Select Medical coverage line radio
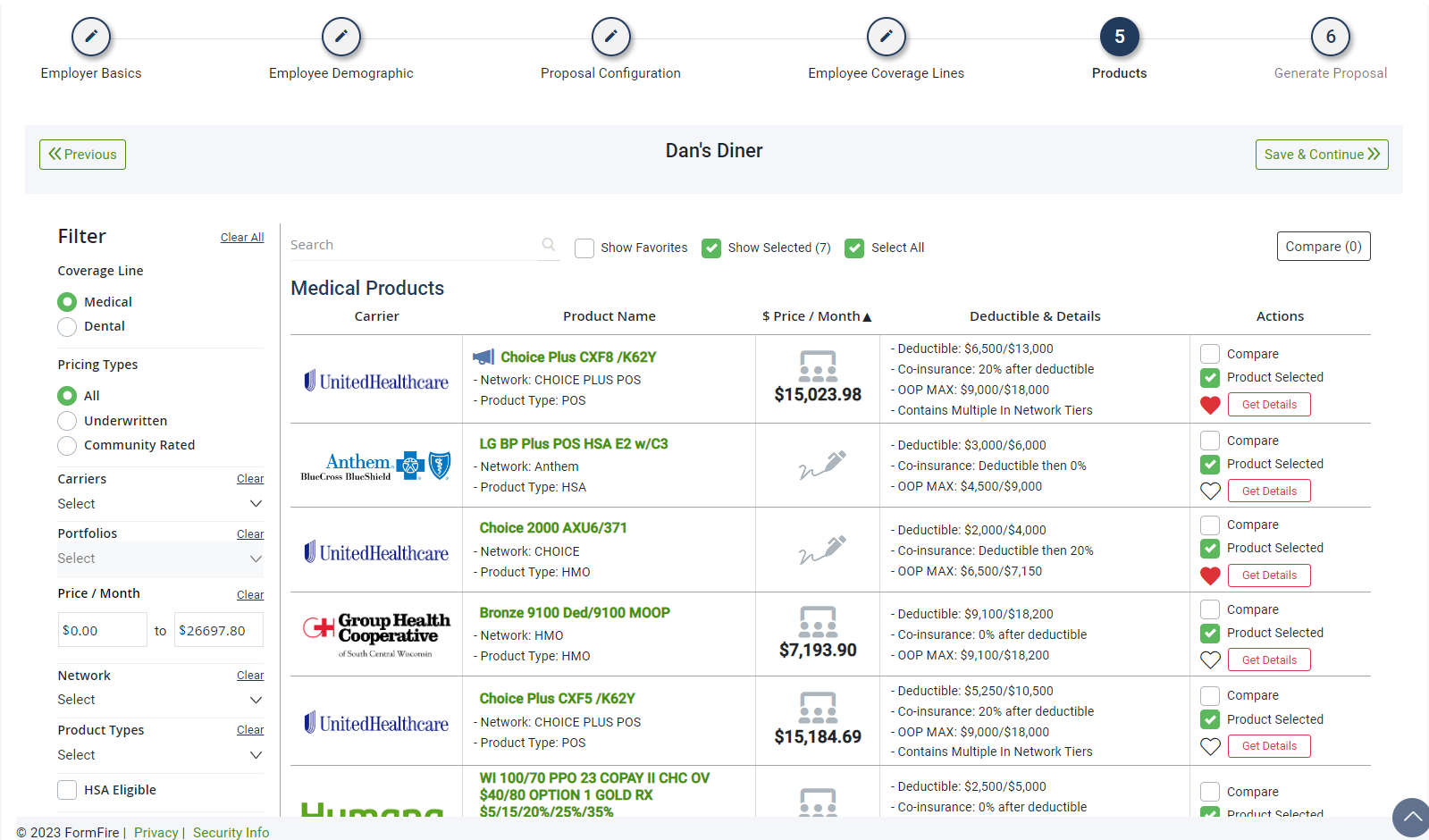Viewport: 1429px width, 840px height. click(x=67, y=302)
